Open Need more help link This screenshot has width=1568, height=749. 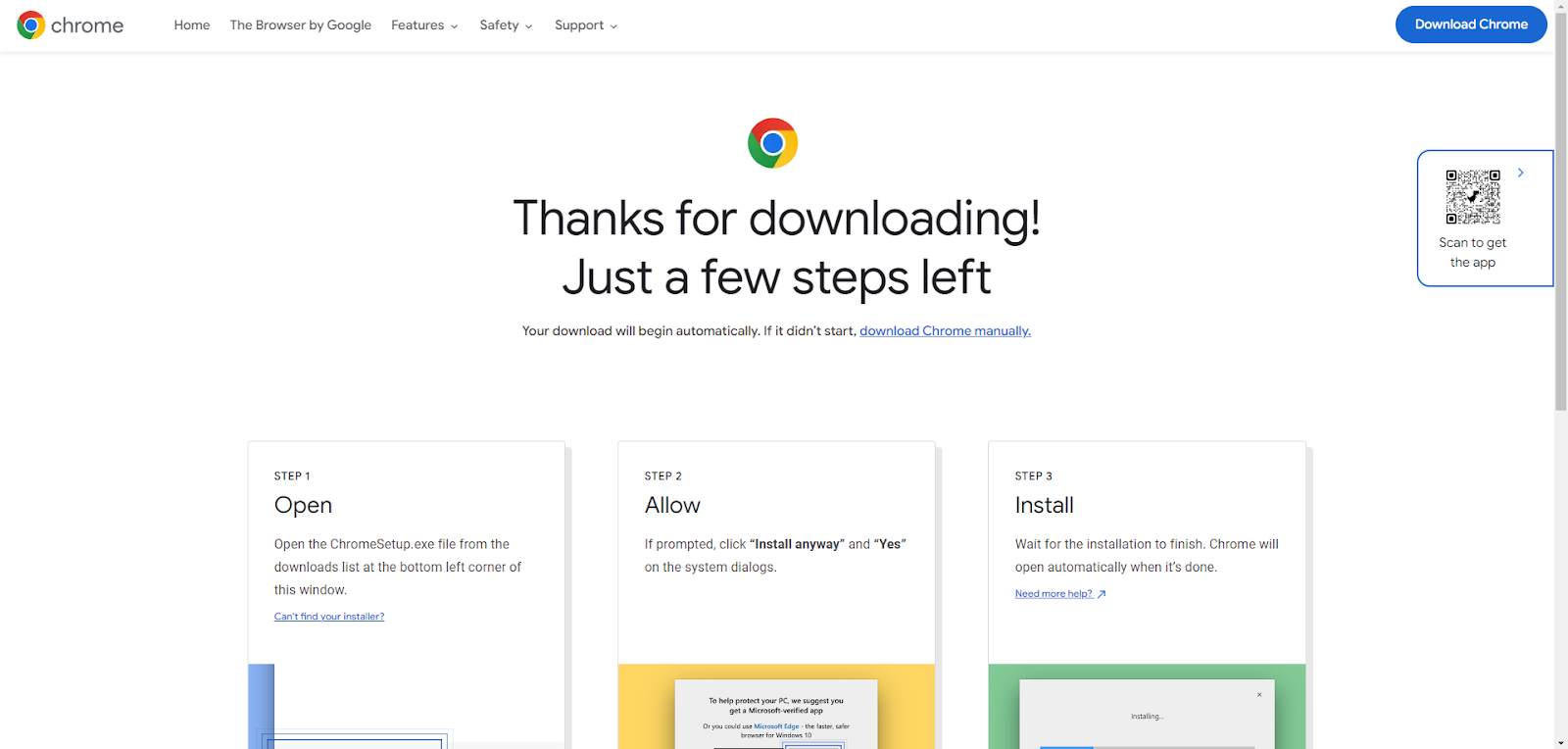1053,594
